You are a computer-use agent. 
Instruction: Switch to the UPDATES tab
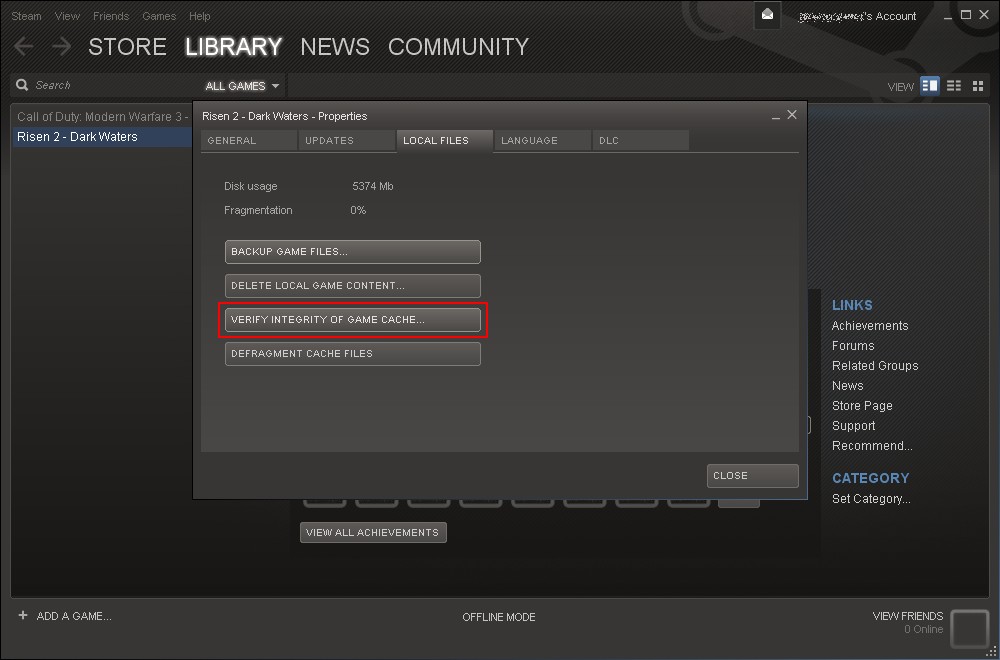tap(347, 141)
